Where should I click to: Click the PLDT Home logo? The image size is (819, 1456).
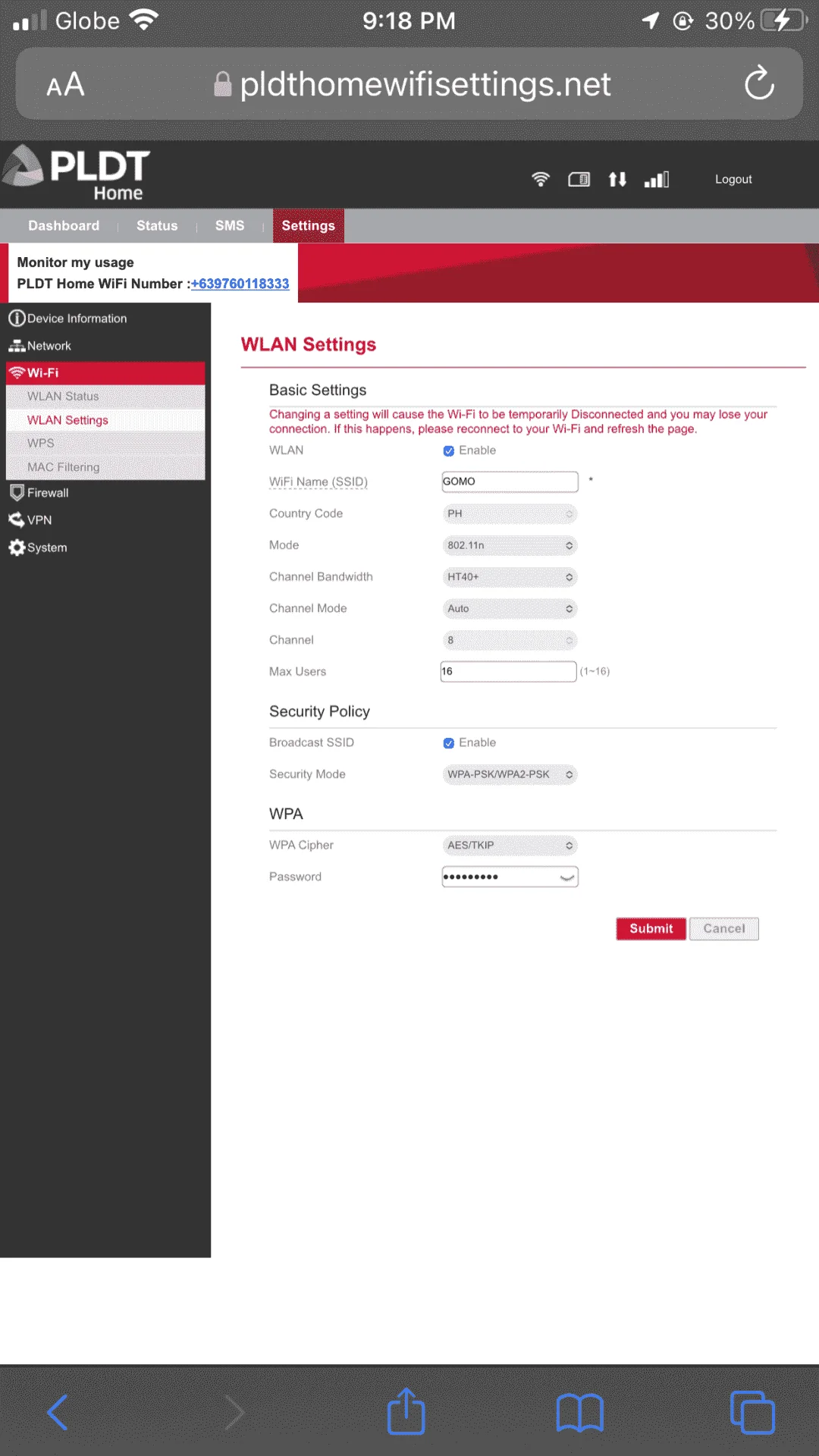click(76, 174)
